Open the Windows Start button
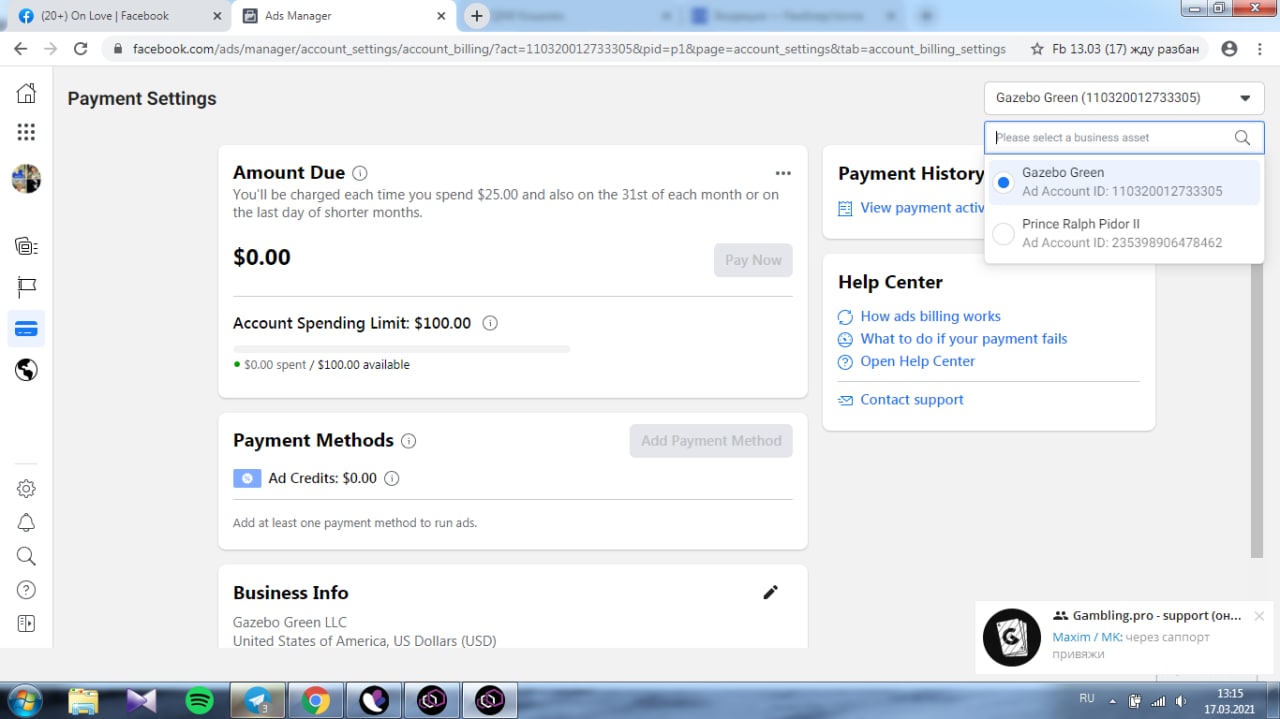The image size is (1280, 719). (27, 700)
